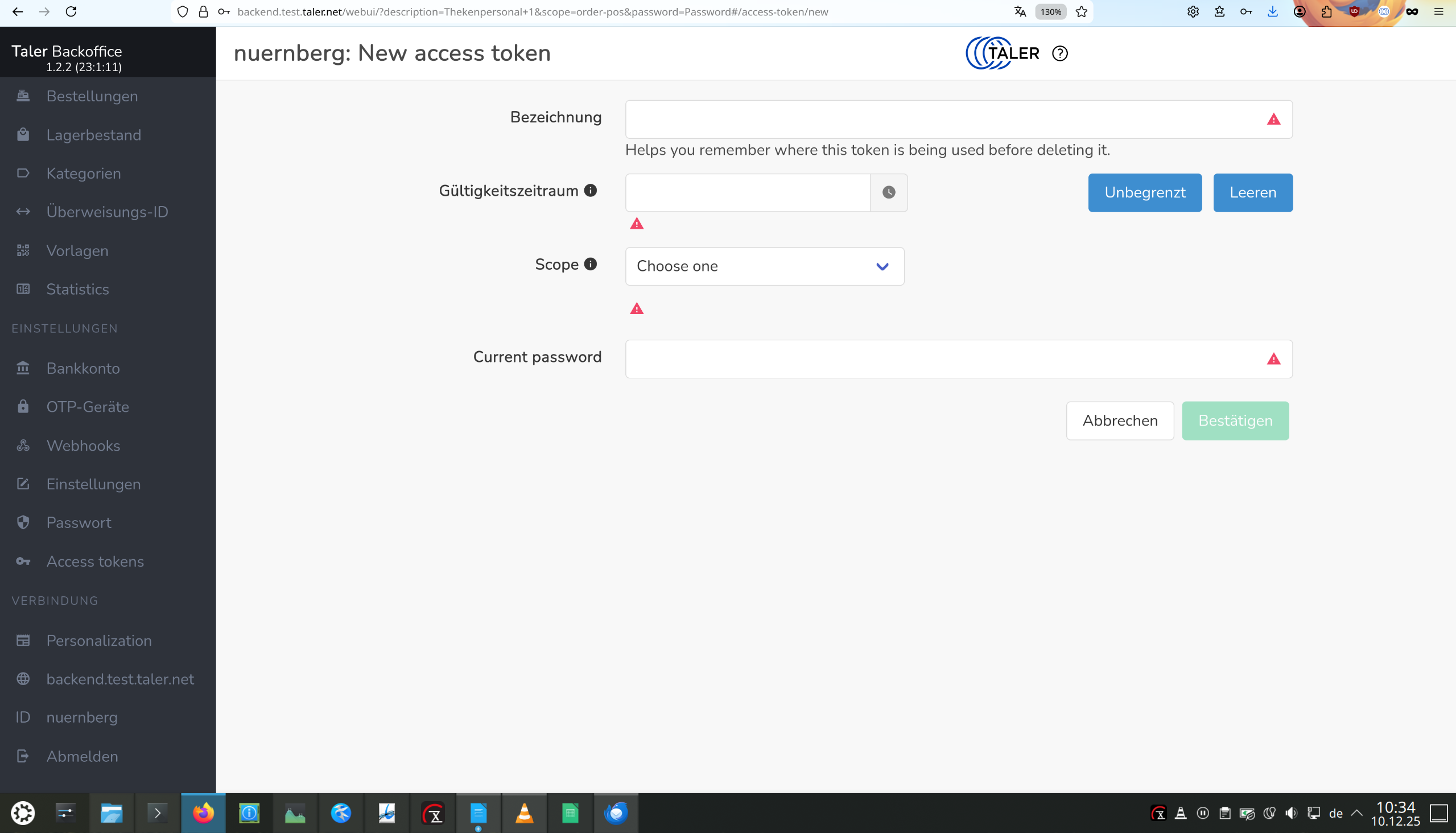Screen dimensions: 1456x833
Task: Go to Access tokens in sidebar
Action: point(95,561)
